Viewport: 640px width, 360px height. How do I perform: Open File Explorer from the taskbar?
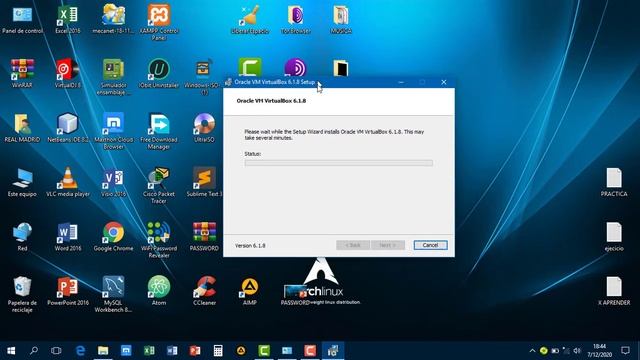tap(103, 351)
